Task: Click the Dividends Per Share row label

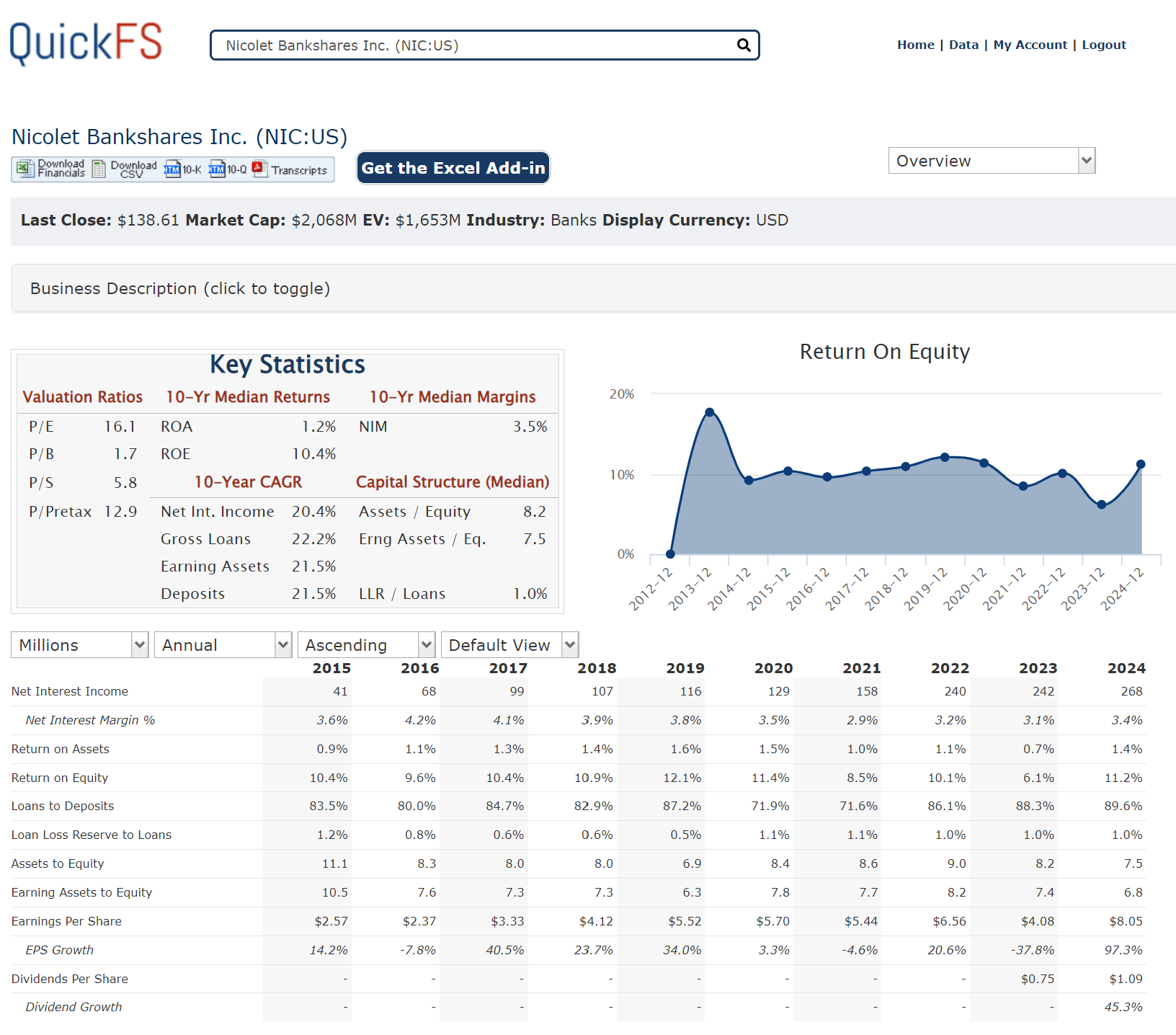Action: (x=70, y=979)
